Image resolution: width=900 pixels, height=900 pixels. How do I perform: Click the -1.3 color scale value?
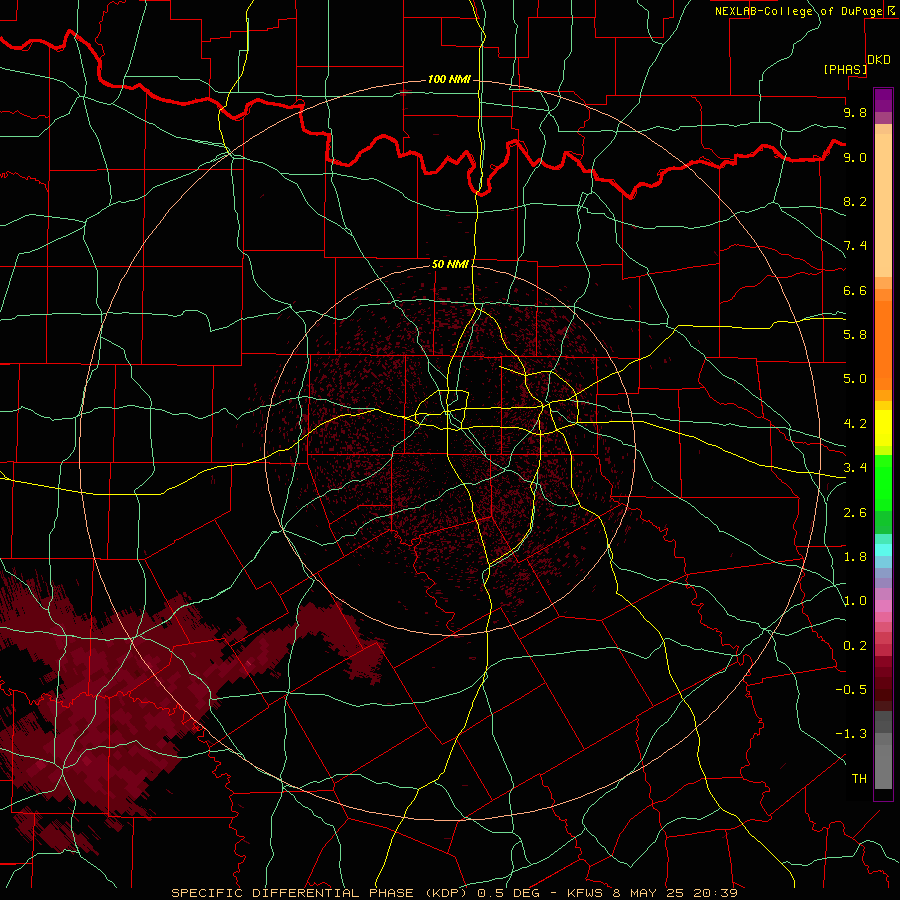point(851,734)
